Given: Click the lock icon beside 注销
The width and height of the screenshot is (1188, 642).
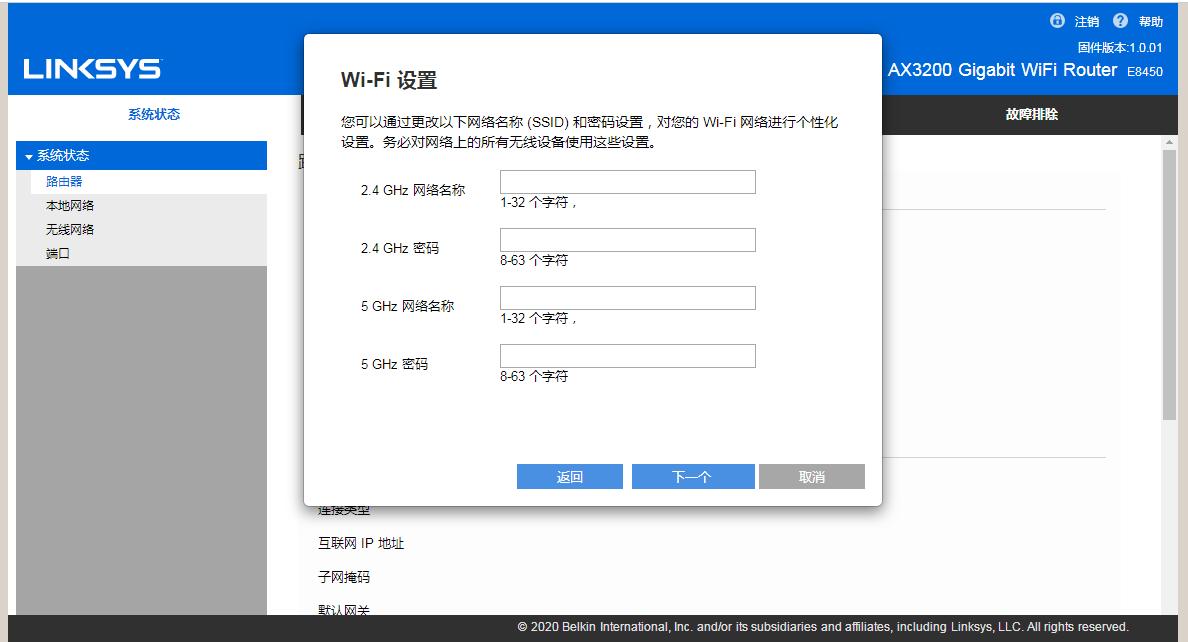Looking at the screenshot, I should 1056,20.
